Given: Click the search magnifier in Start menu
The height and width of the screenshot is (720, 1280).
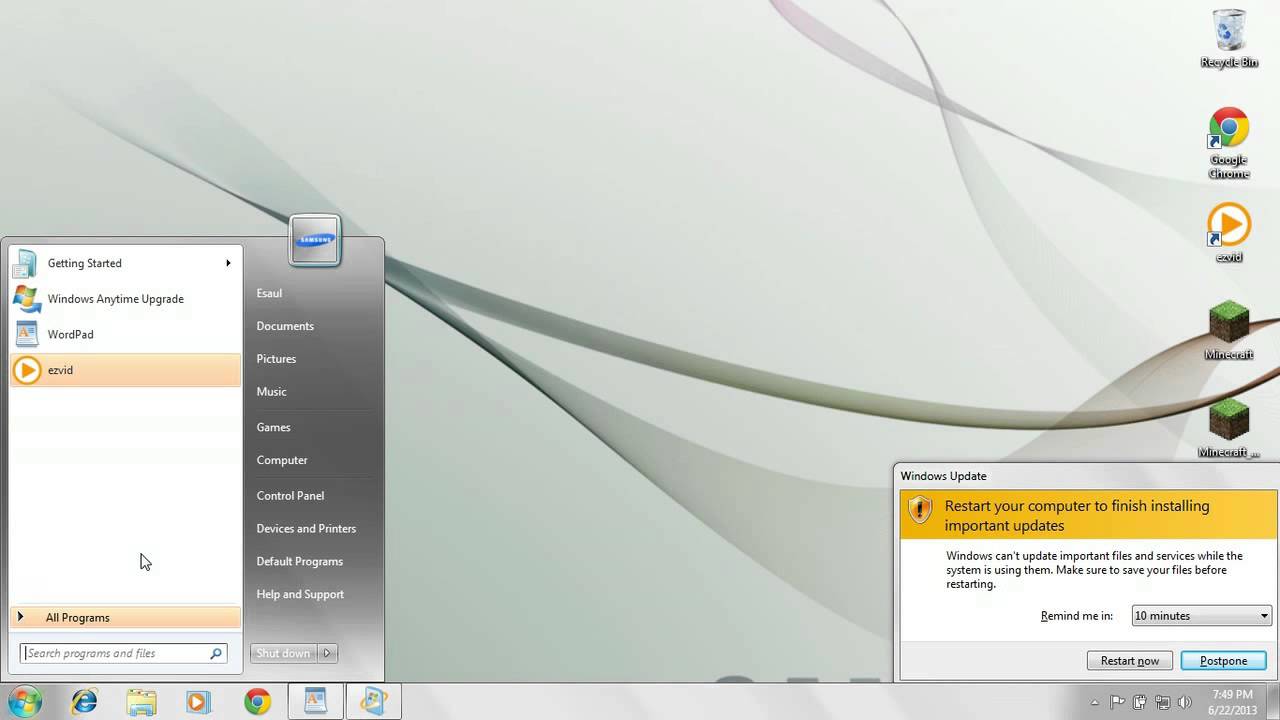Looking at the screenshot, I should [x=215, y=653].
